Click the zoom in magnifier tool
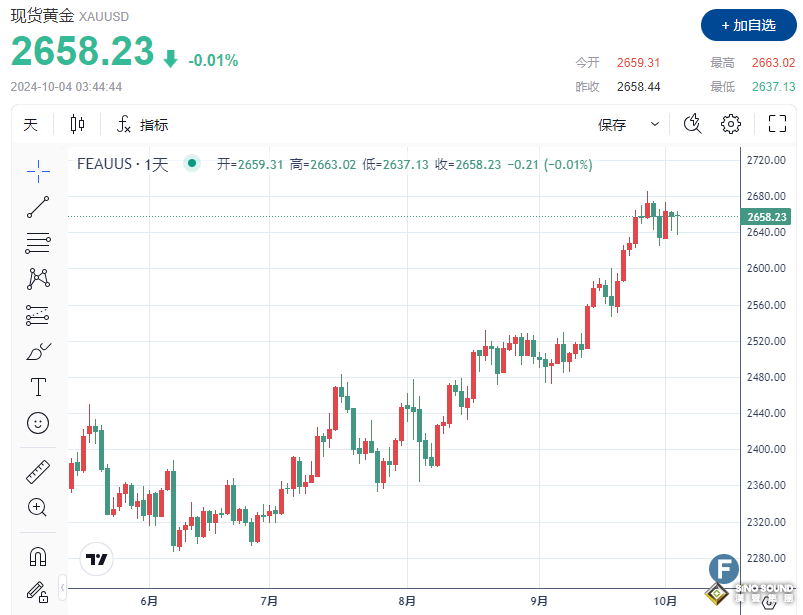The height and width of the screenshot is (615, 803). [38, 507]
